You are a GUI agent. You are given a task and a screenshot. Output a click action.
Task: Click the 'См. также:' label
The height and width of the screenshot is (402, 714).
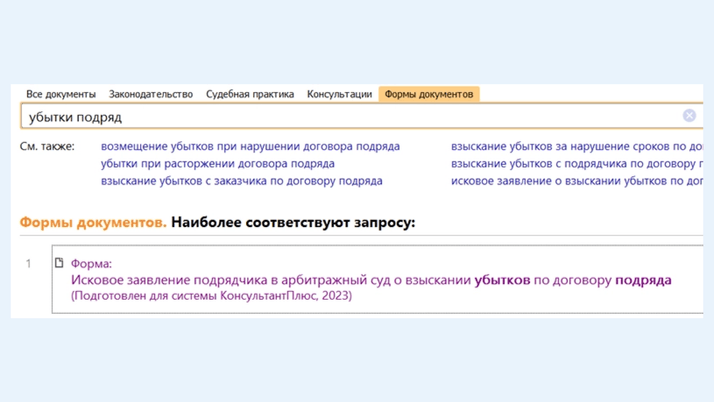47,146
